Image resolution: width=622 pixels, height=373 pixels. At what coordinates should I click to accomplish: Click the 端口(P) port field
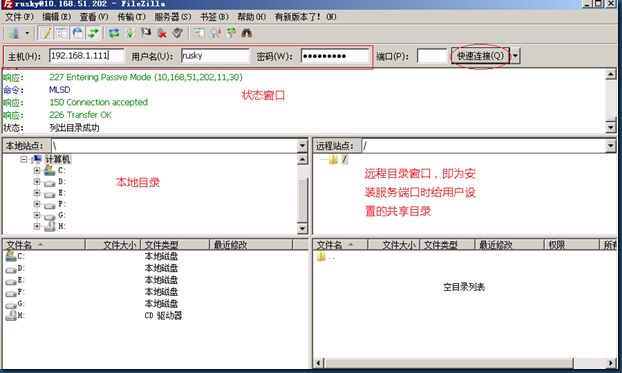click(432, 56)
